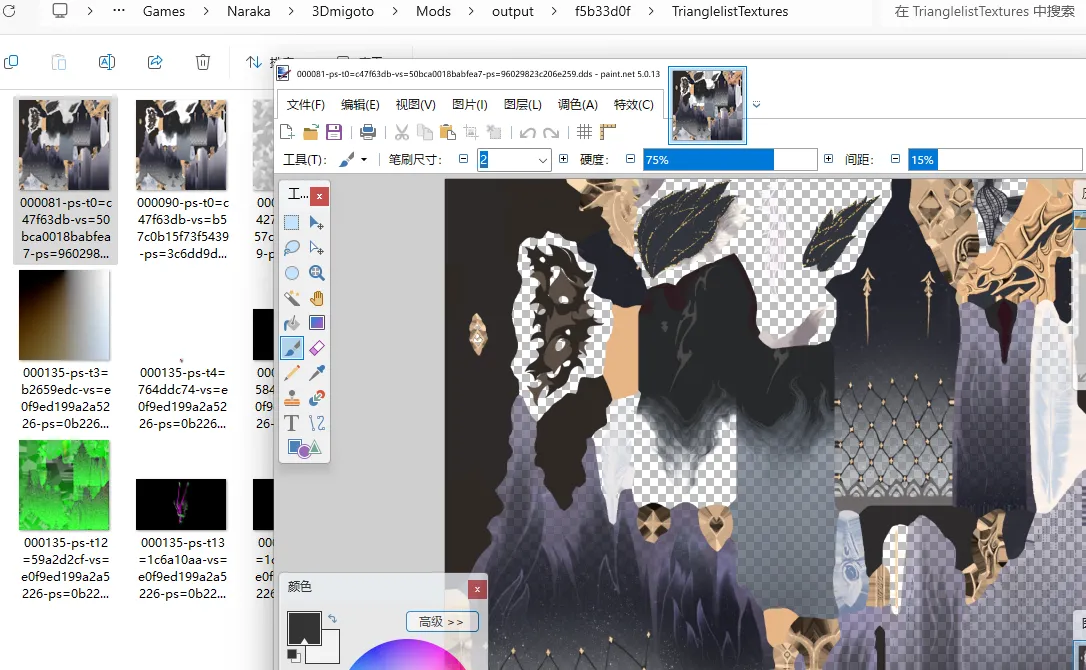This screenshot has height=670, width=1086.
Task: Swap primary and secondary colors
Action: (332, 619)
